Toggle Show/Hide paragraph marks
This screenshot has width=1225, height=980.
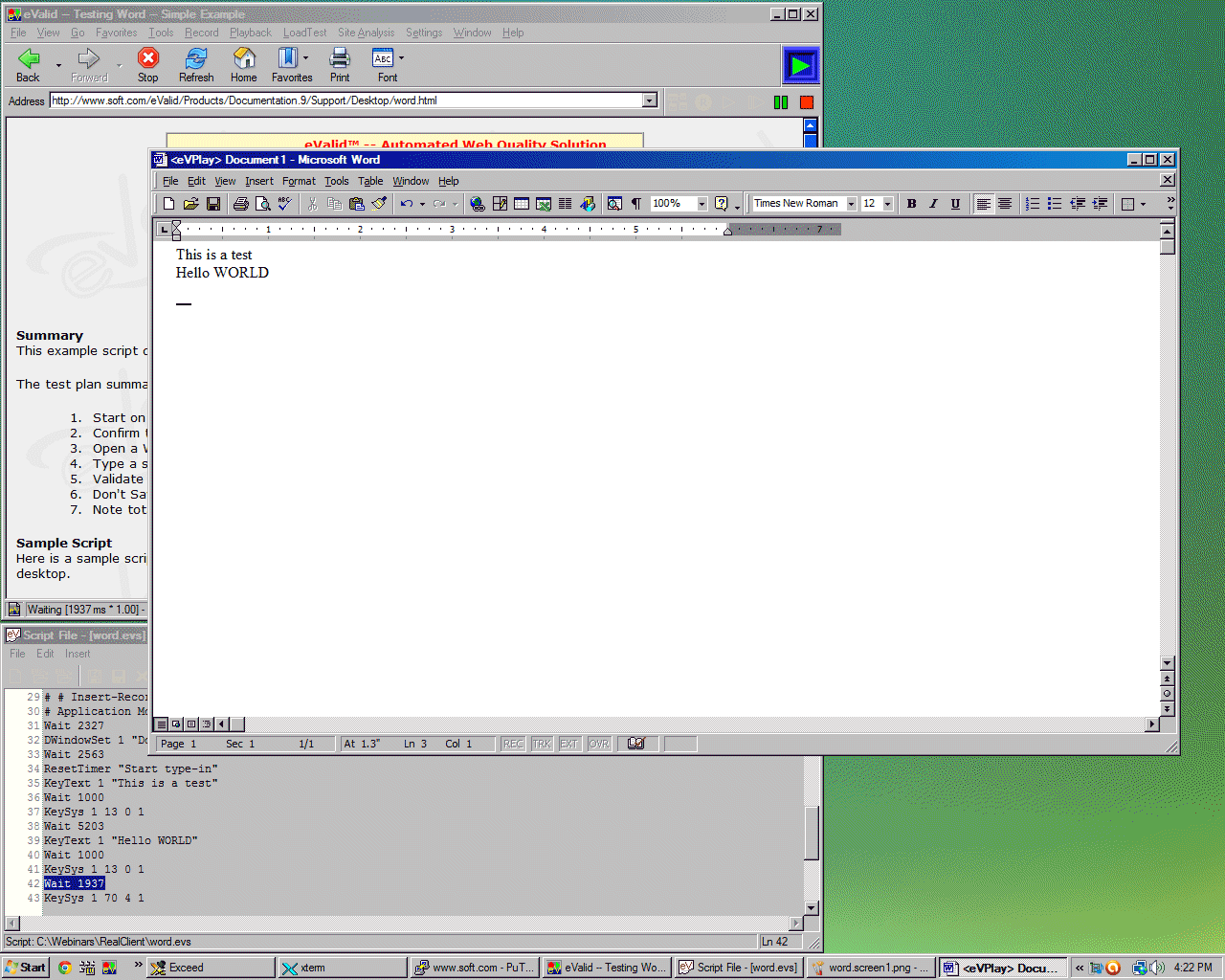point(636,204)
